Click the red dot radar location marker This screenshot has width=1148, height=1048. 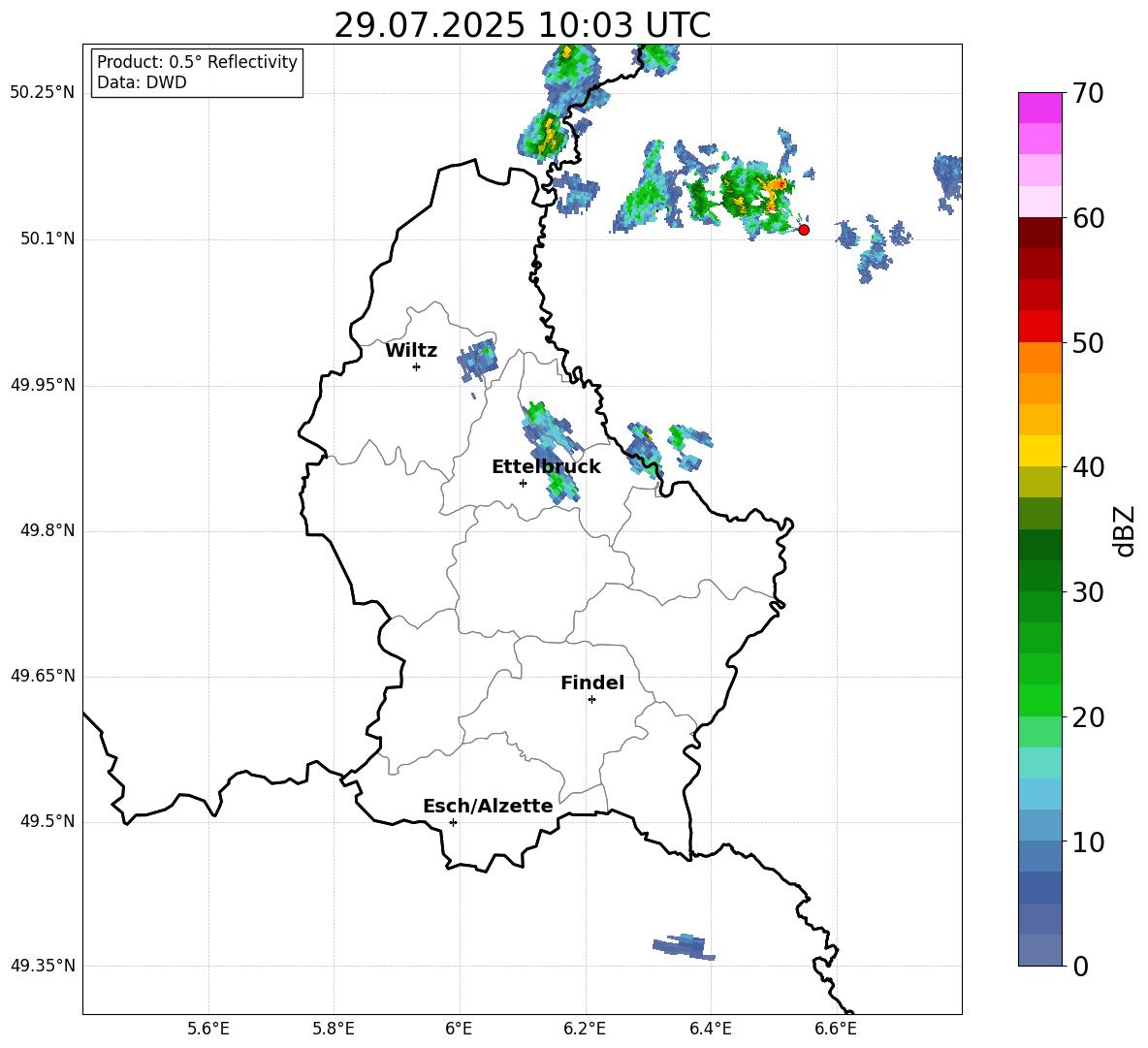coord(804,230)
